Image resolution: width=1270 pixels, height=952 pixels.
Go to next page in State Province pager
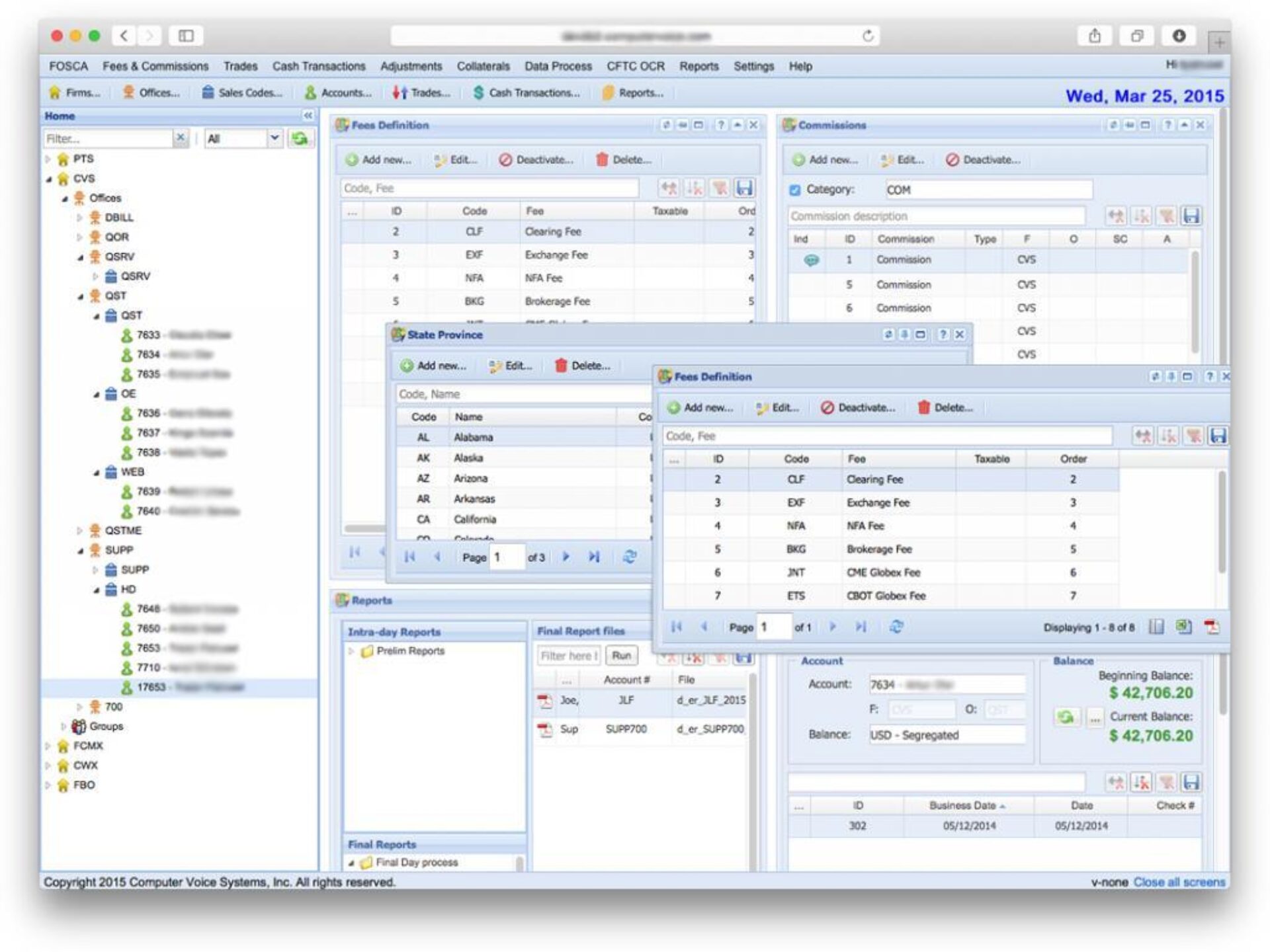click(566, 557)
